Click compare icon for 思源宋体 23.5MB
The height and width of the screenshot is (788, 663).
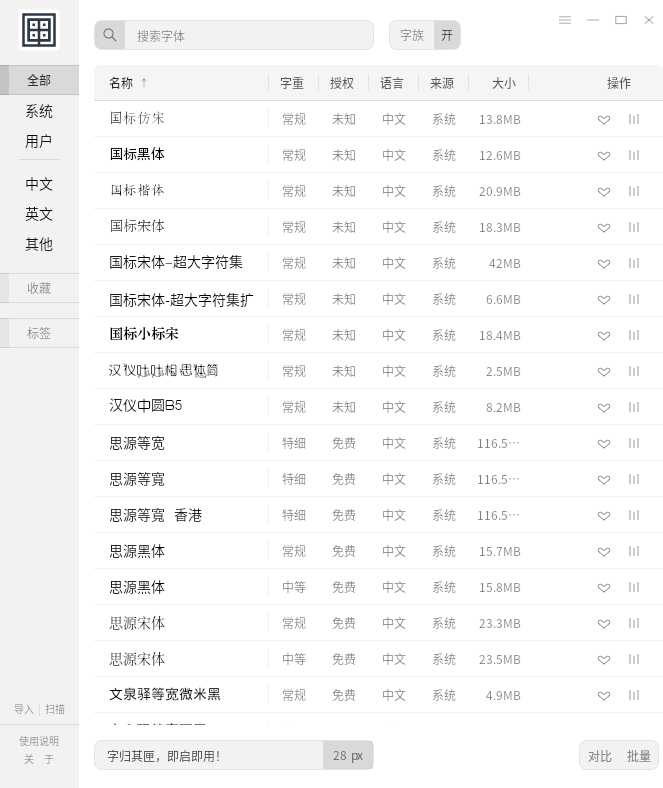click(634, 659)
